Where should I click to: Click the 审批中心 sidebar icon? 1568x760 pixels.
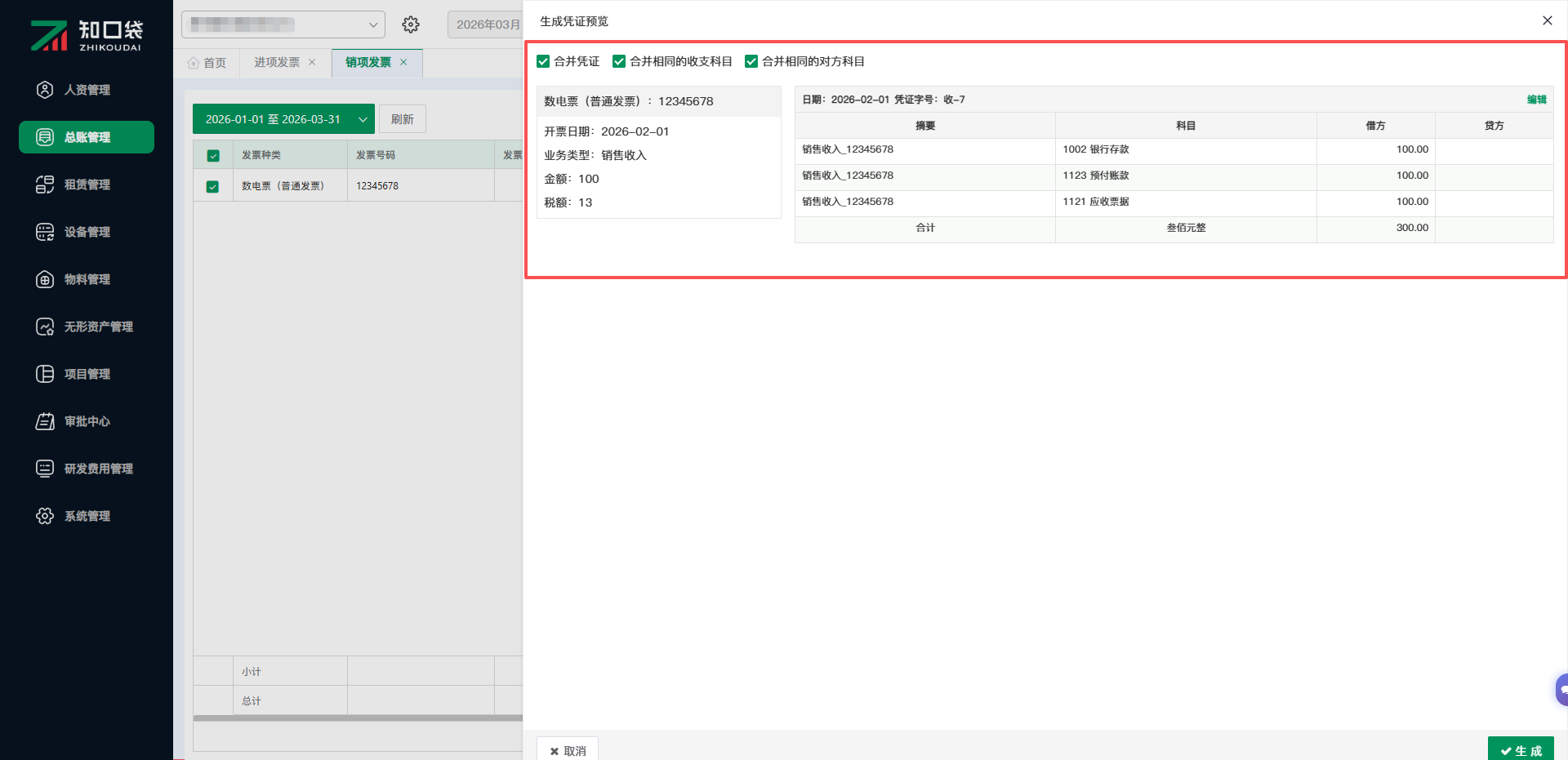45,421
